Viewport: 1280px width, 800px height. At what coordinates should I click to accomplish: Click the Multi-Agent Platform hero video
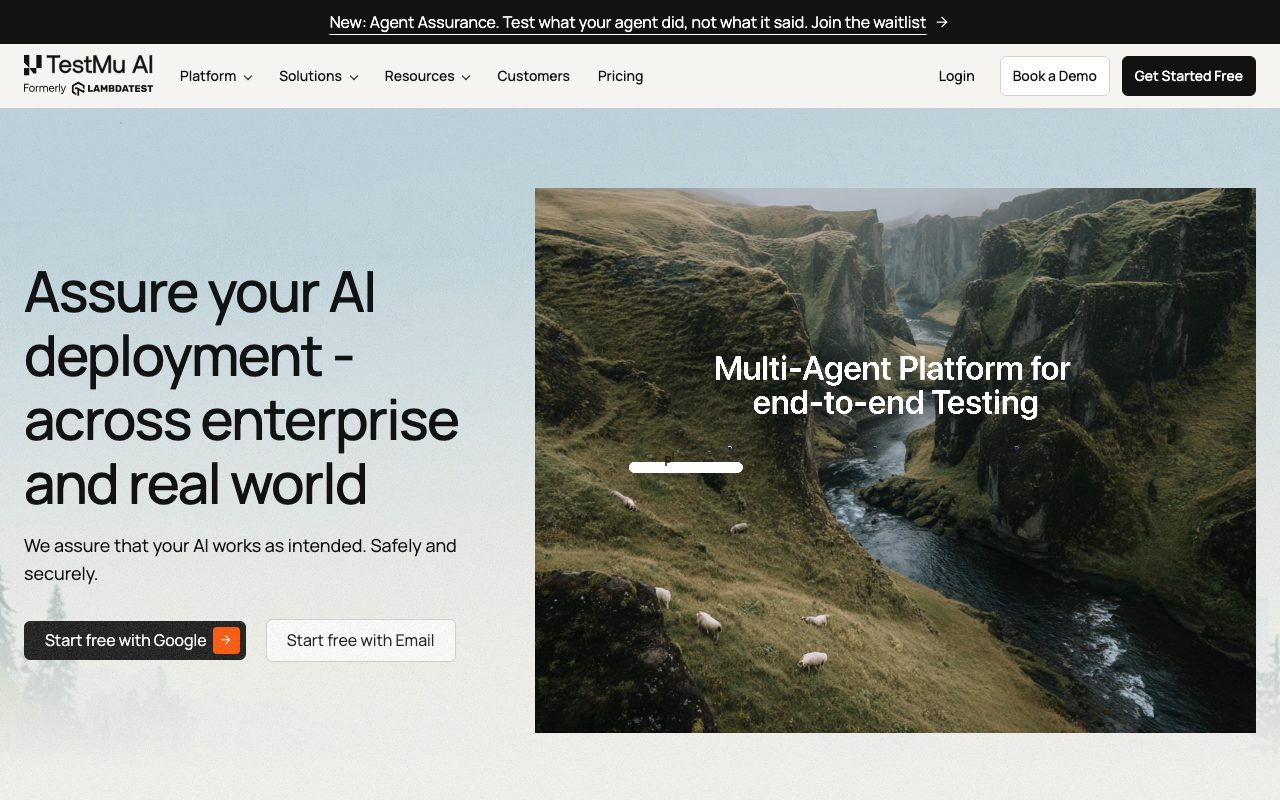[x=895, y=460]
